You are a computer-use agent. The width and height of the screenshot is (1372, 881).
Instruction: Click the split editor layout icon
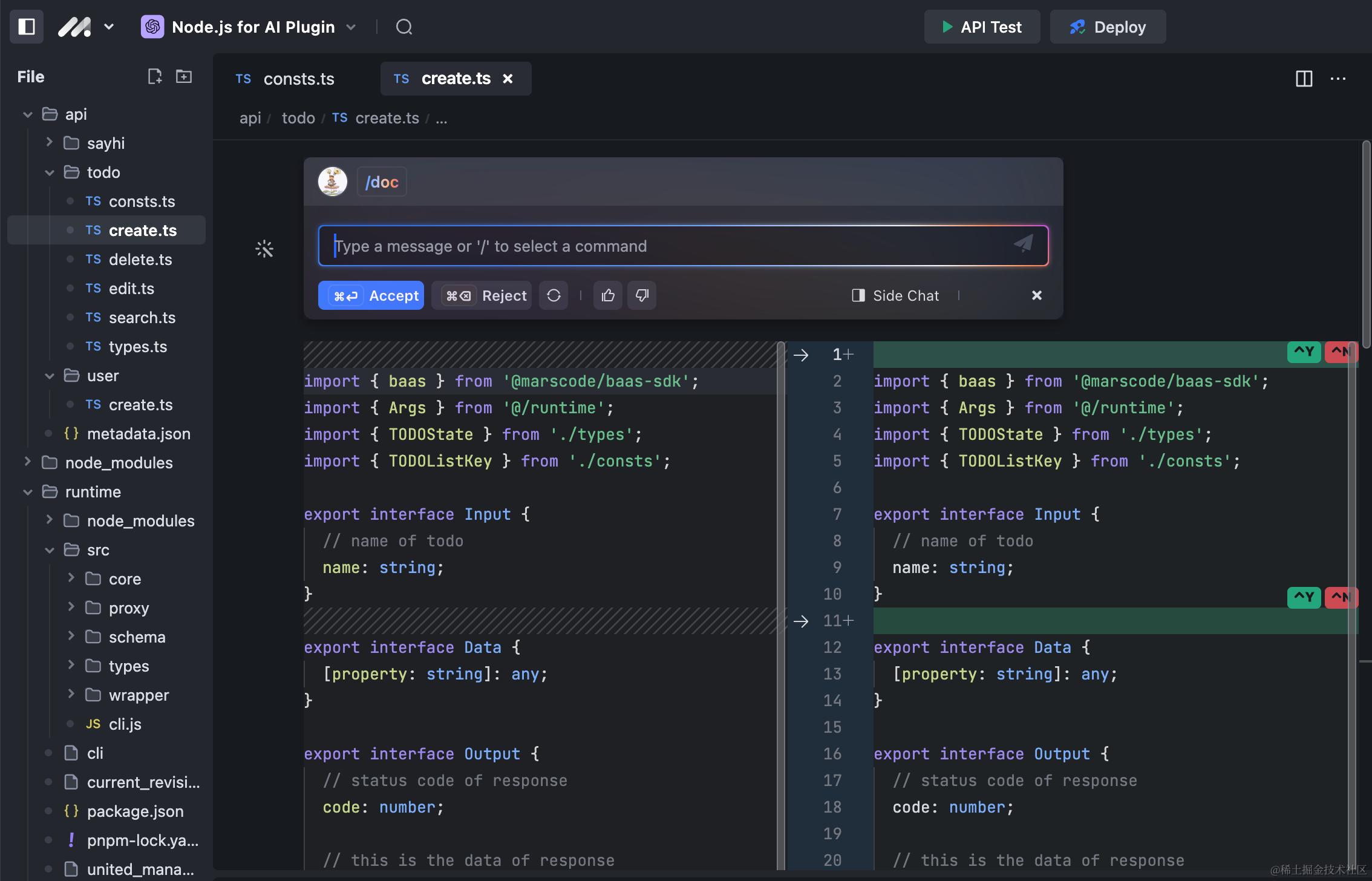click(1304, 79)
